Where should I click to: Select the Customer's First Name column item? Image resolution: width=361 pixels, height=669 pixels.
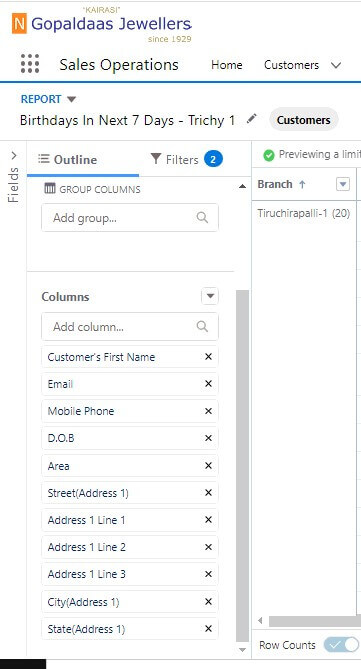click(130, 357)
